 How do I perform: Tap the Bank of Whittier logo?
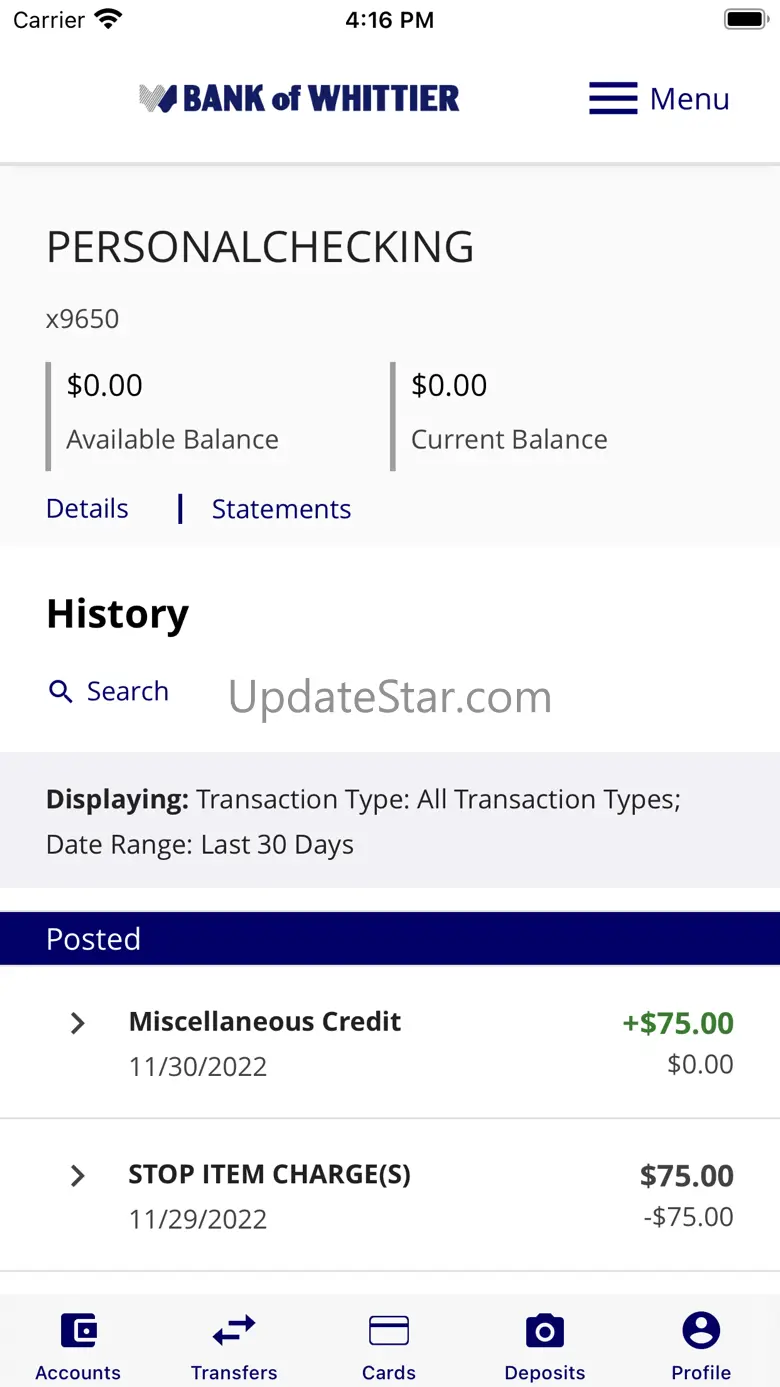299,98
